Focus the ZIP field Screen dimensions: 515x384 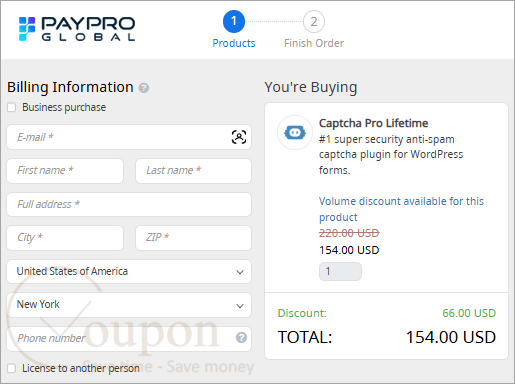(193, 238)
